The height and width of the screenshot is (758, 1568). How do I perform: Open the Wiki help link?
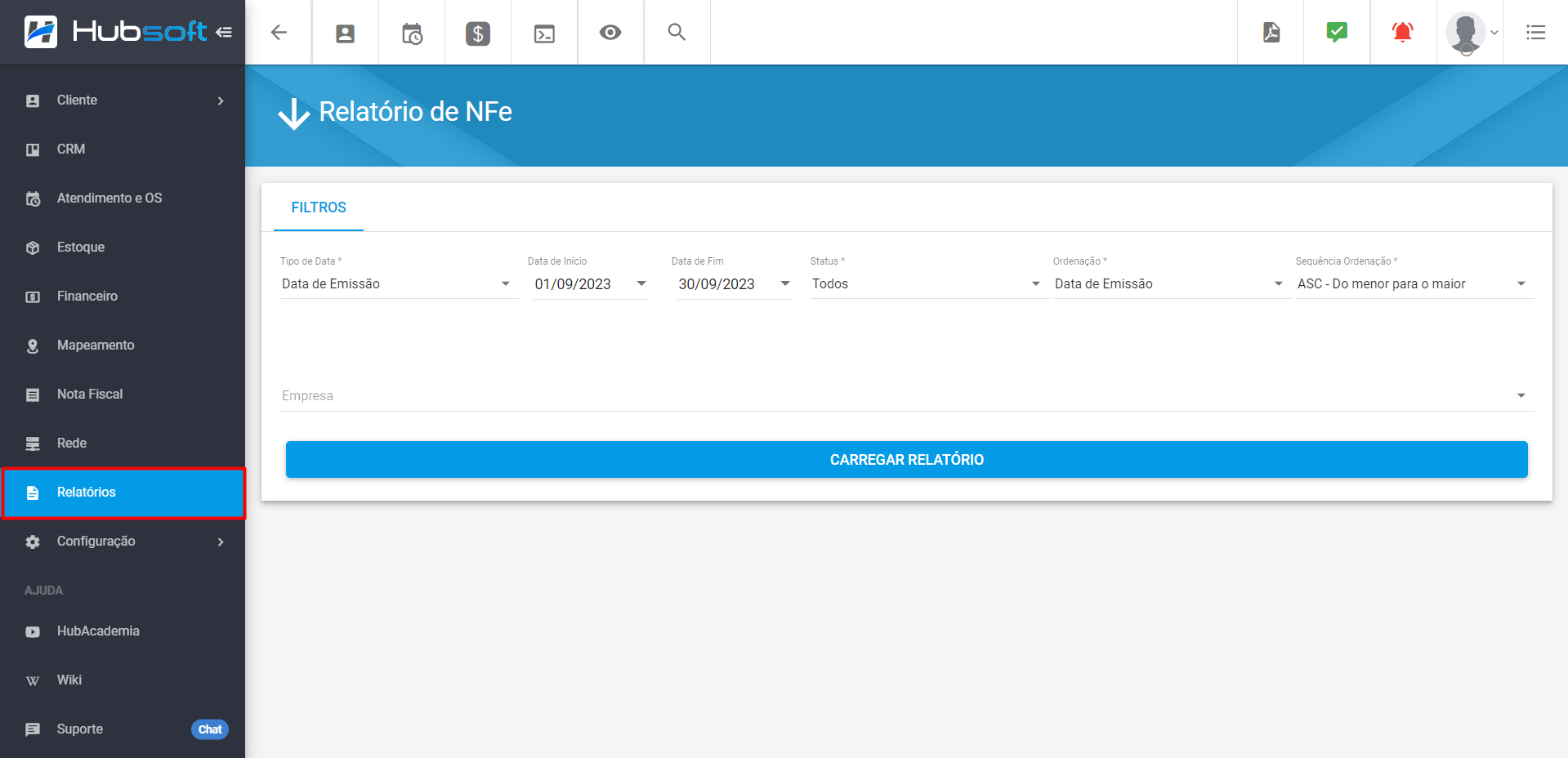point(123,680)
